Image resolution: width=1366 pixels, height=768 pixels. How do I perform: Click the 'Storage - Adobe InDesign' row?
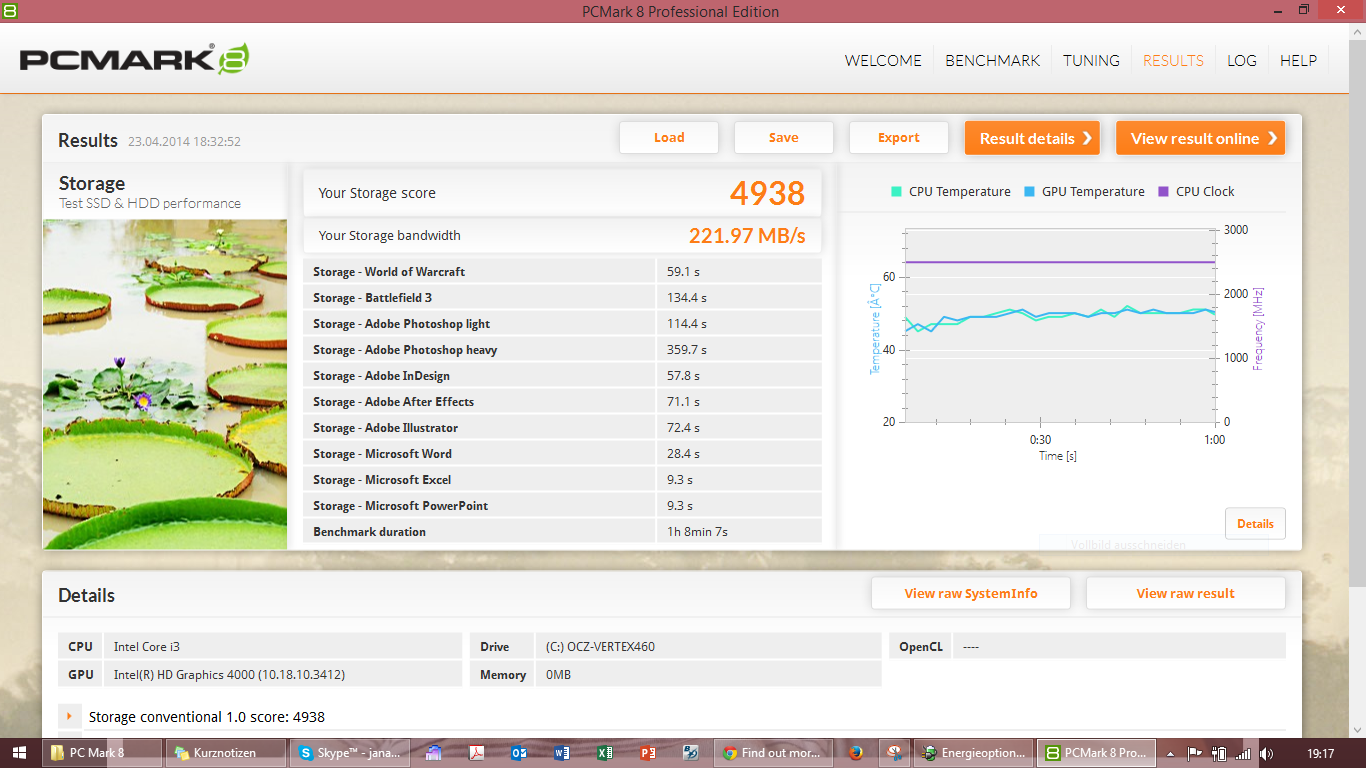[x=562, y=375]
